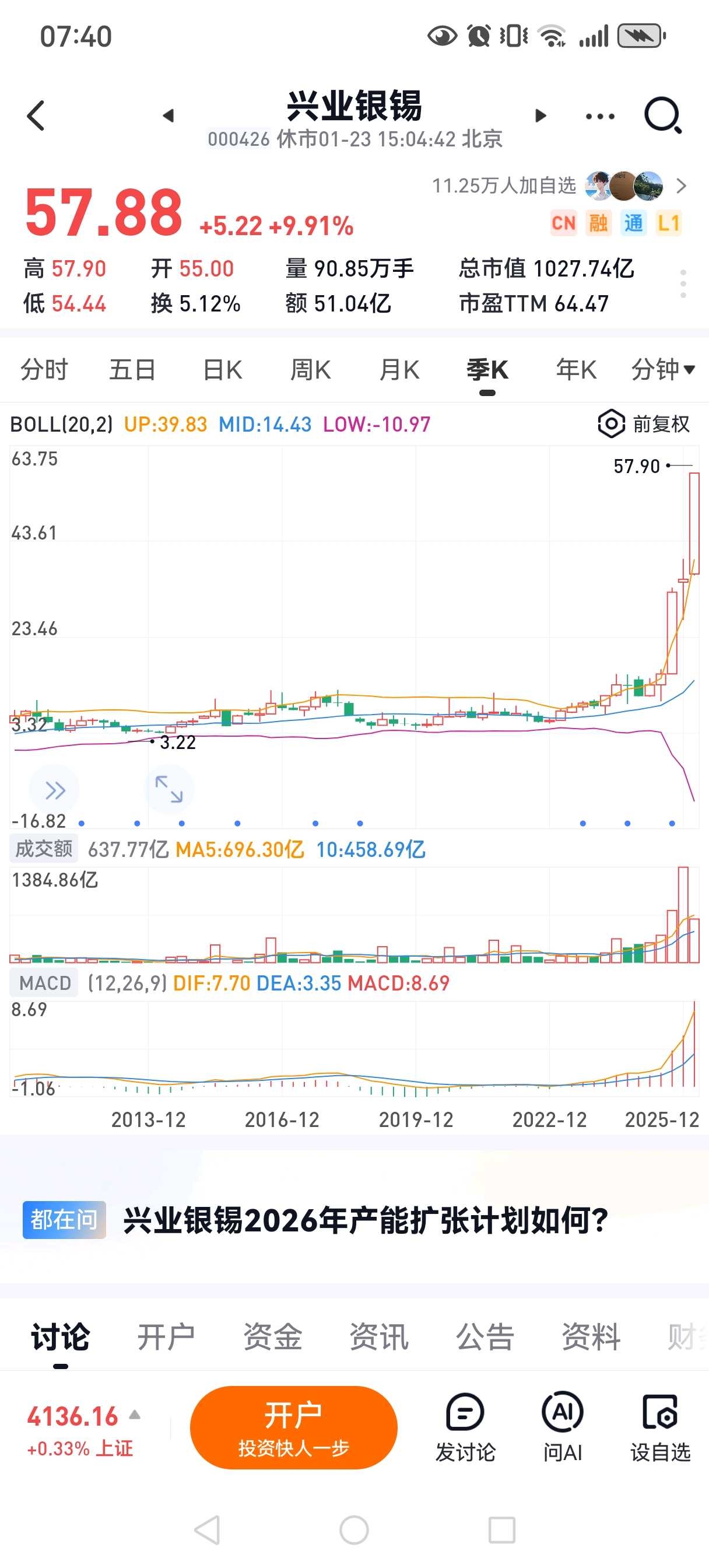Select the 年K chart tab
Viewport: 709px width, 1568px height.
pos(575,369)
